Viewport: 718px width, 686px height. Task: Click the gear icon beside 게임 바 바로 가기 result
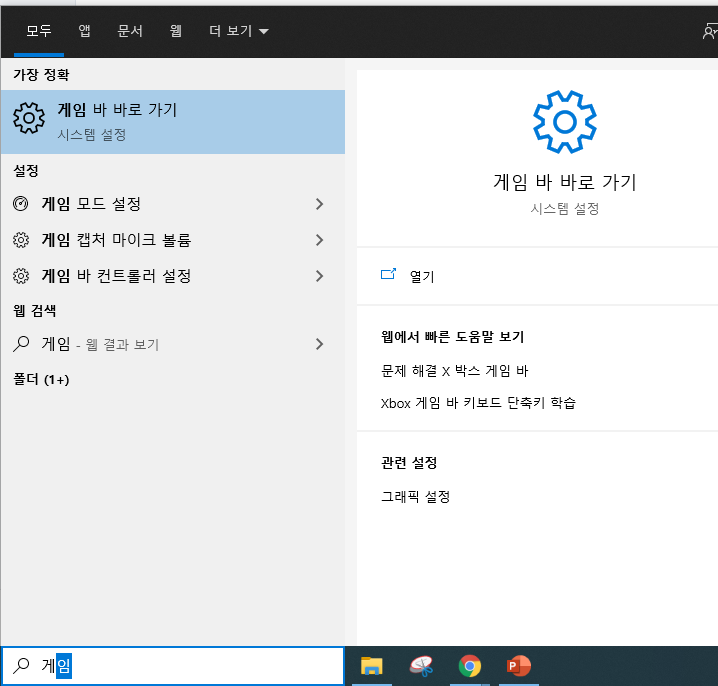click(29, 118)
